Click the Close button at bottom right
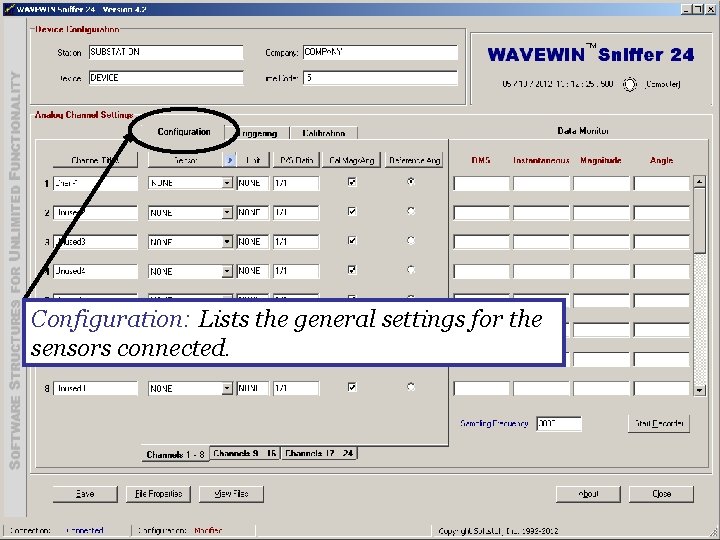720x540 pixels. click(x=661, y=494)
